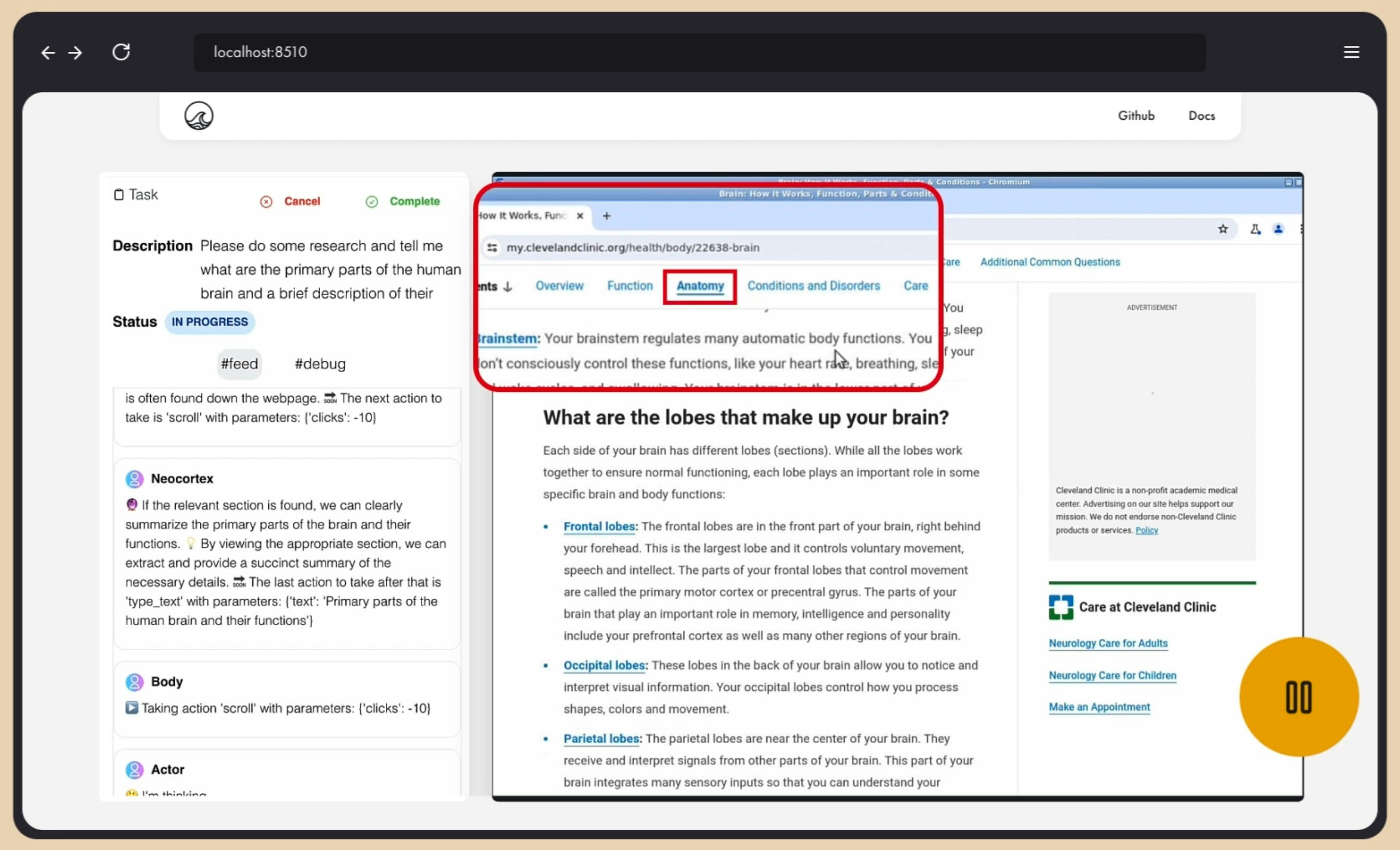This screenshot has height=850, width=1400.
Task: Go to Conditions and Disorders section
Action: (x=813, y=286)
